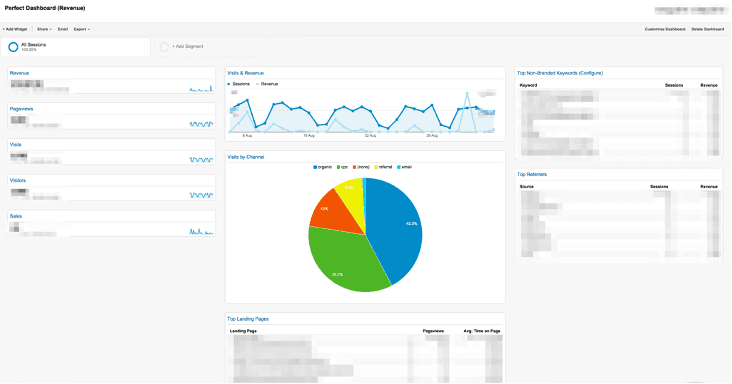Click the Pageviews column header in Landing Pages
The image size is (732, 384).
[433, 331]
